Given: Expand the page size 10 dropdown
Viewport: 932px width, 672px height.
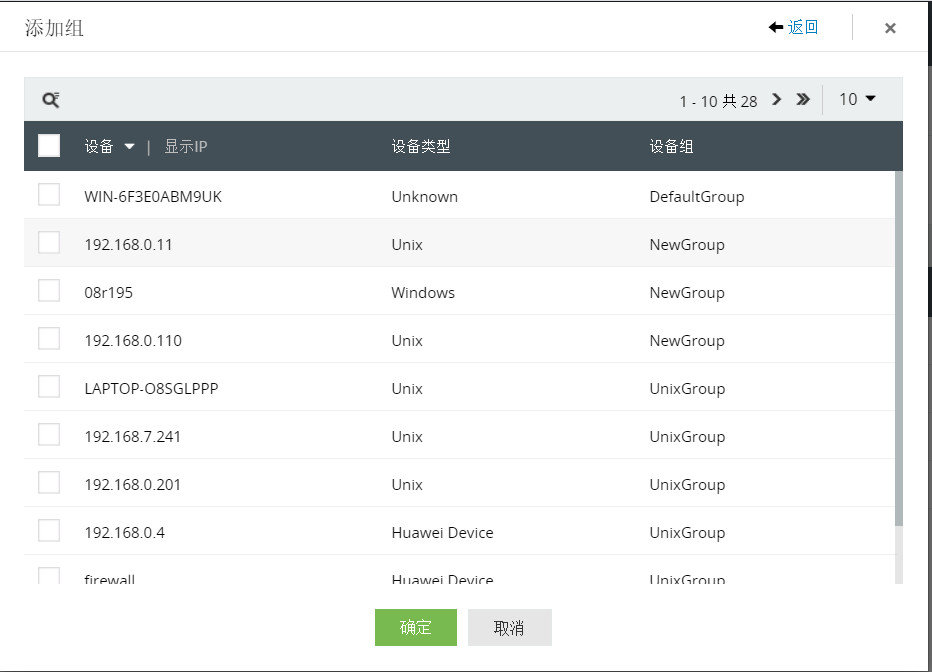Looking at the screenshot, I should [857, 99].
